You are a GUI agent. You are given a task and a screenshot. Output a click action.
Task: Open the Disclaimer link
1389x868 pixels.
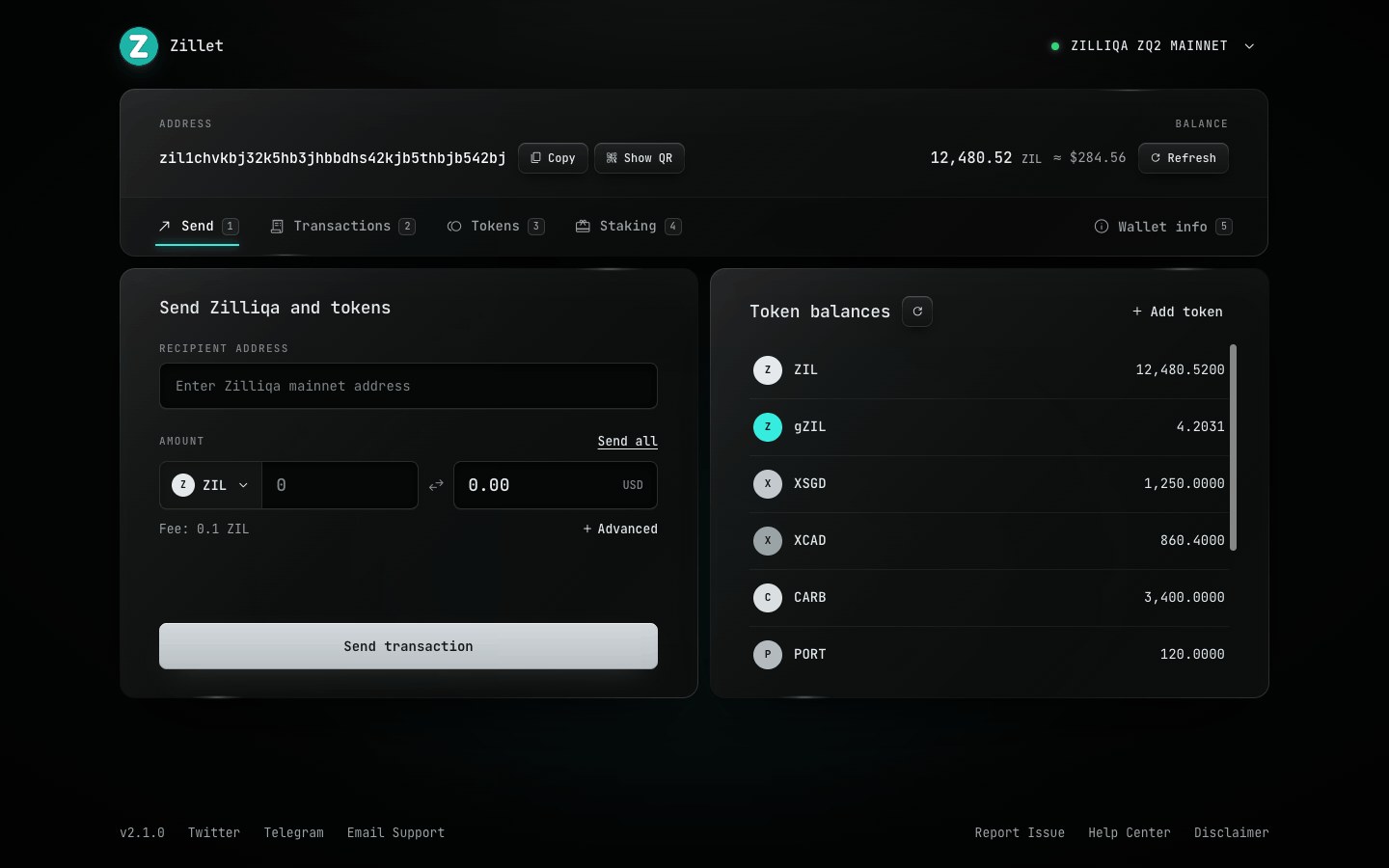click(1232, 832)
